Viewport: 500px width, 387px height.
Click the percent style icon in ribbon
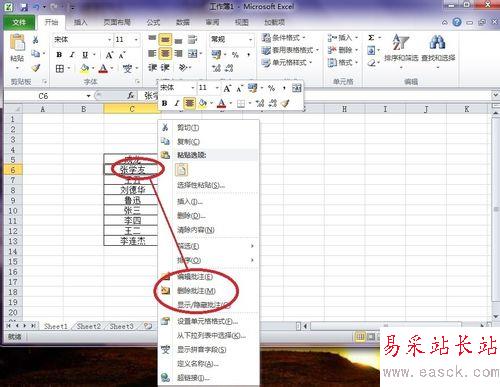235,54
